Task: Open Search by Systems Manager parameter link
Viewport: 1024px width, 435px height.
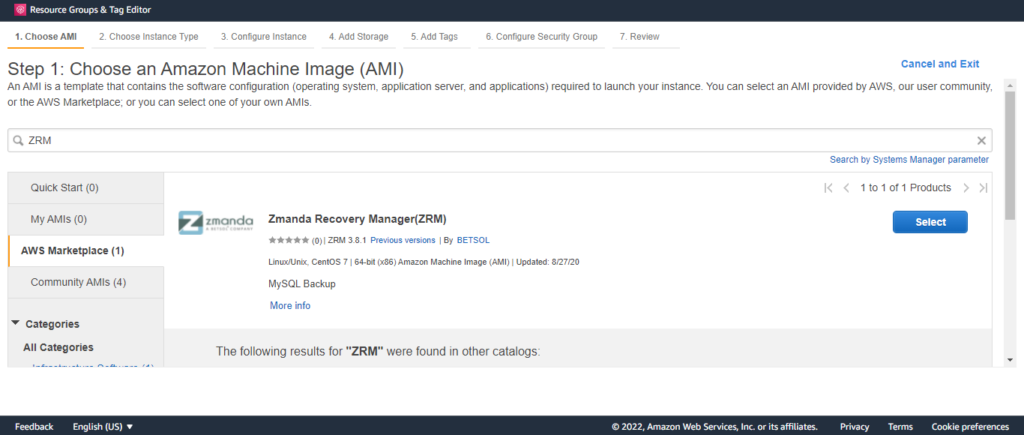Action: [909, 159]
